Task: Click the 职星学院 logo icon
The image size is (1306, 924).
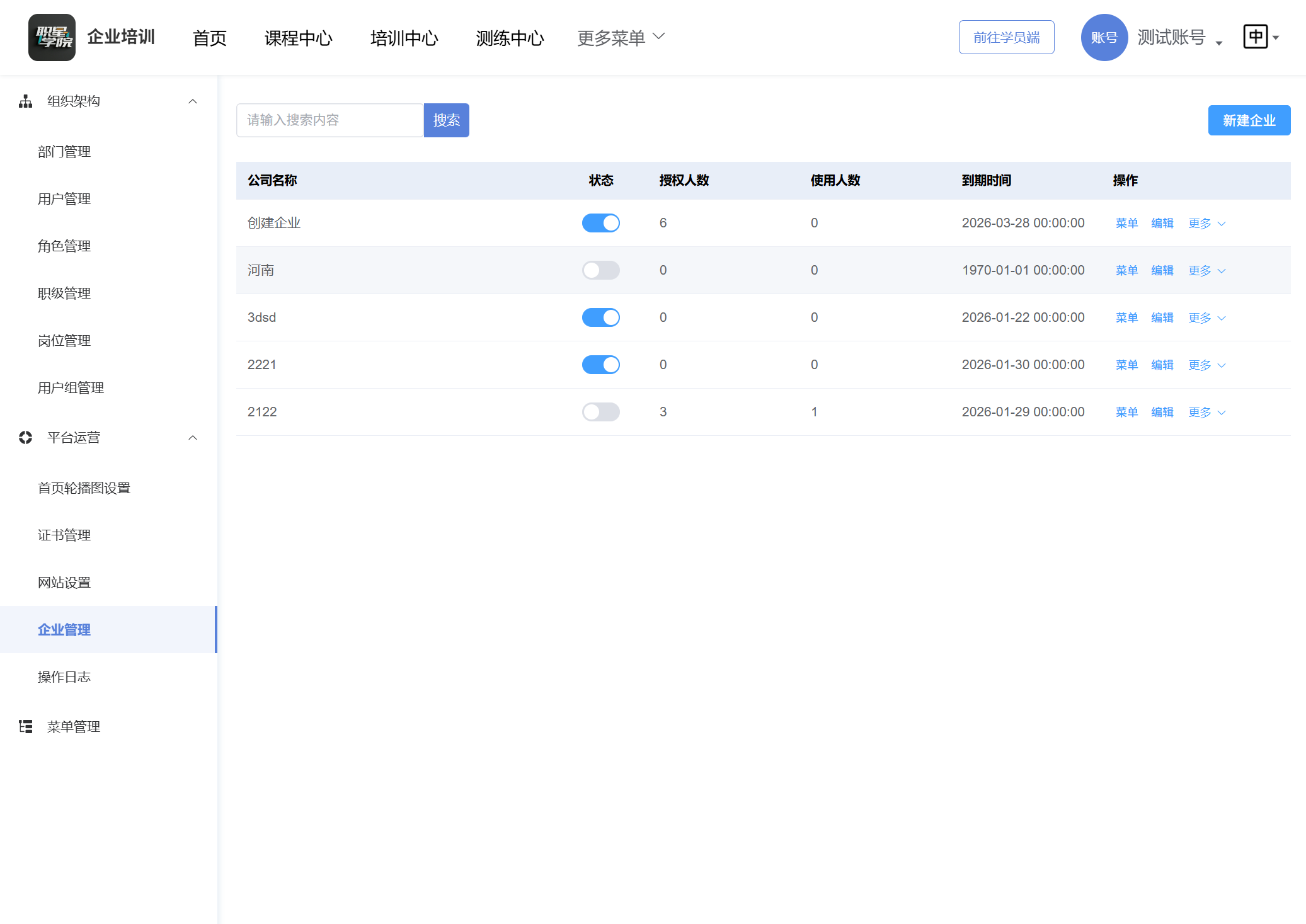Action: point(52,37)
